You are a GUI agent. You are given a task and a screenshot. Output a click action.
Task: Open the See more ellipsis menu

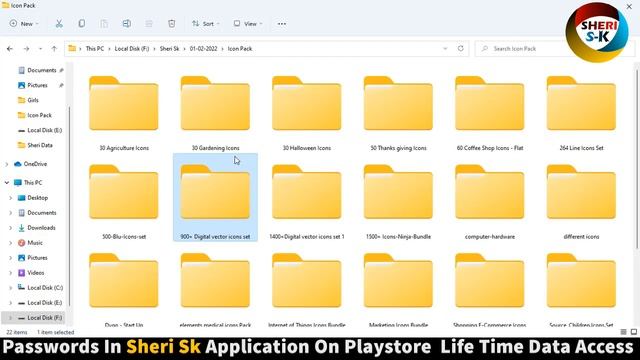[x=282, y=24]
